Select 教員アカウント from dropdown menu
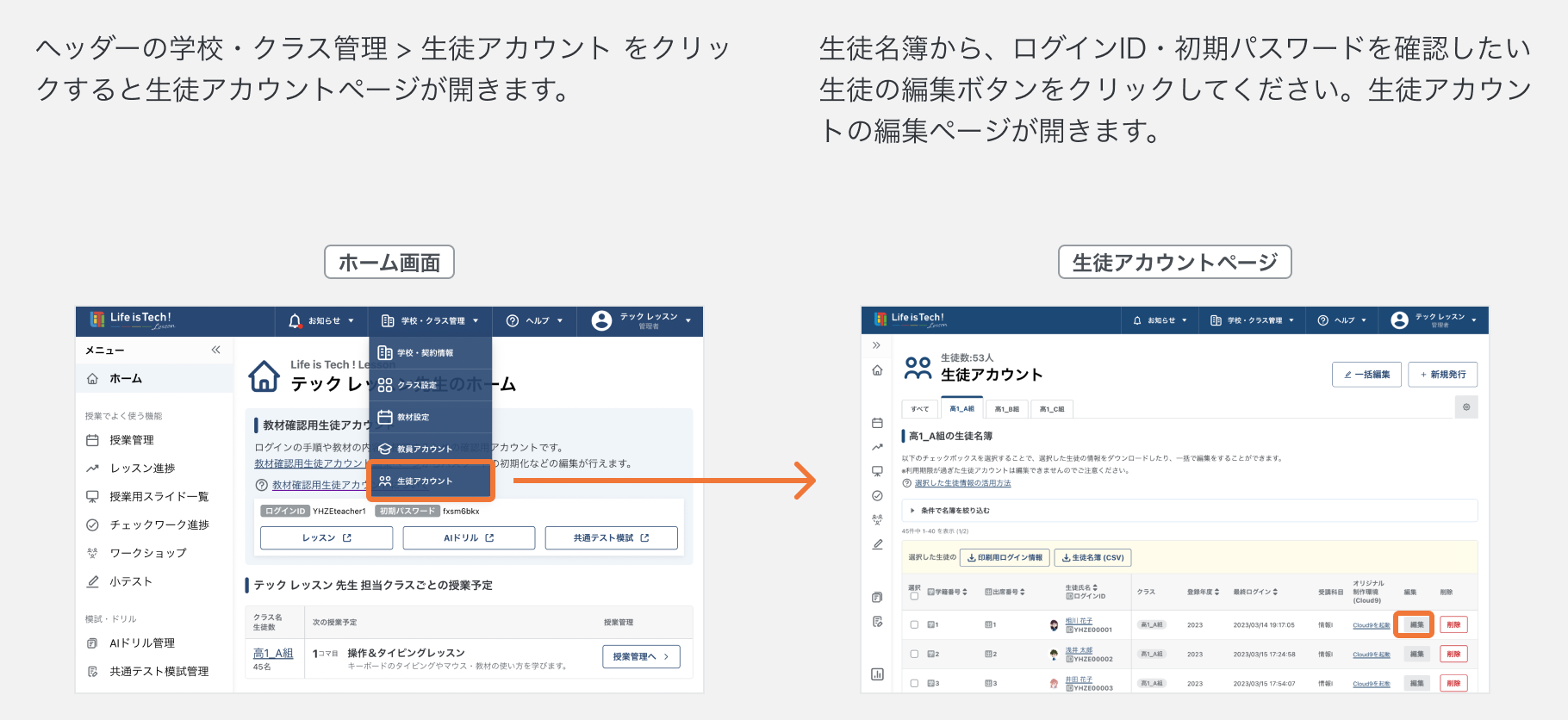 point(430,449)
